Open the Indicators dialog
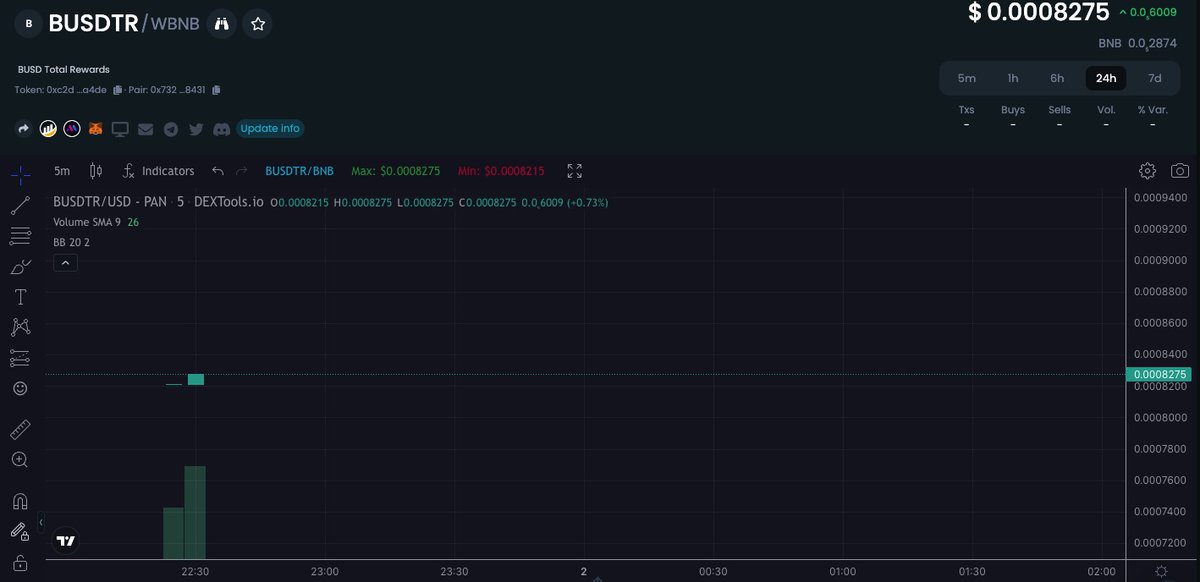 pyautogui.click(x=158, y=171)
